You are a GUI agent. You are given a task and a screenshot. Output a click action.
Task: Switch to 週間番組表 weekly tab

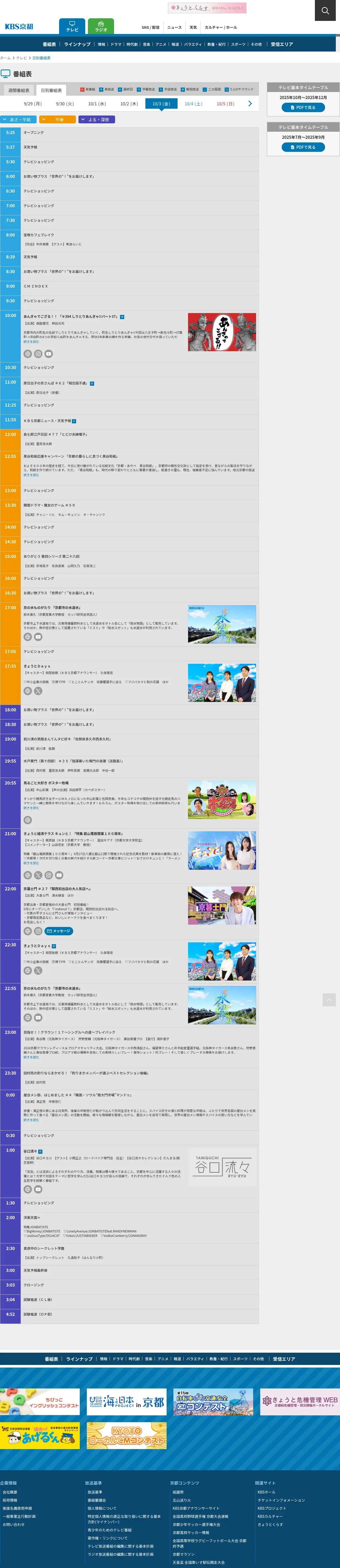(x=18, y=90)
